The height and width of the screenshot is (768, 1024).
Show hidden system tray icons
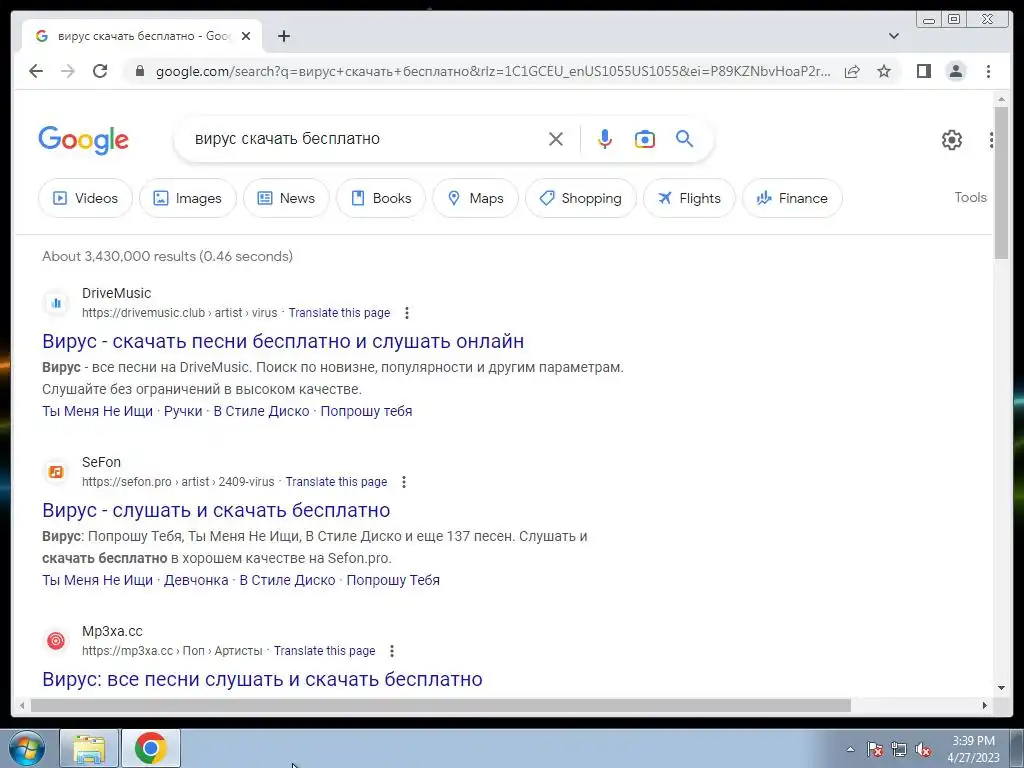click(x=850, y=749)
